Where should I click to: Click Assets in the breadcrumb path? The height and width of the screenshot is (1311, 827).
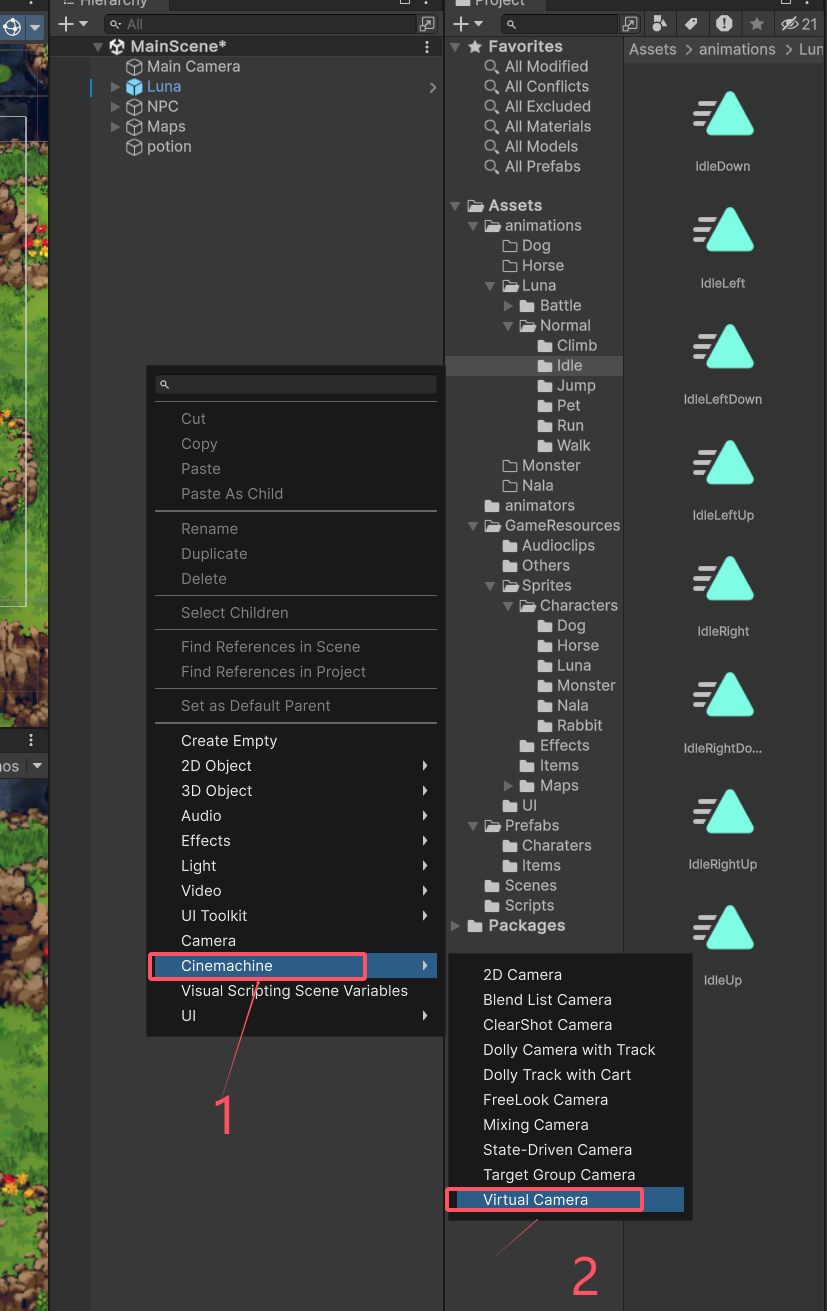tap(653, 49)
